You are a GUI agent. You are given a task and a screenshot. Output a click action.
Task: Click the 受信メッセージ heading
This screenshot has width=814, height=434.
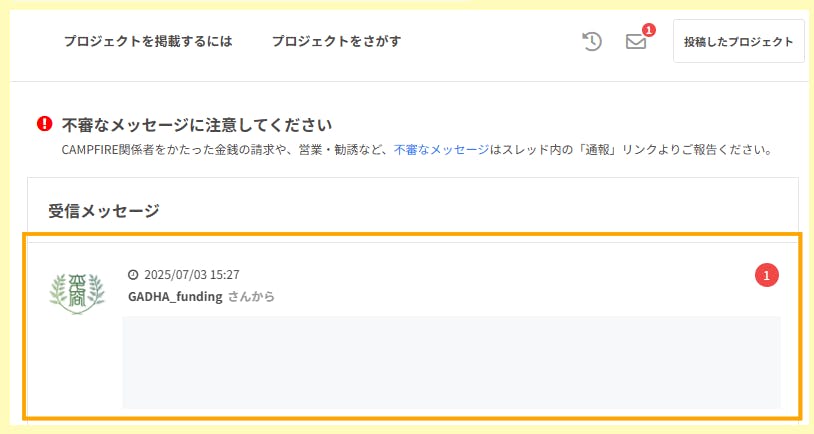(x=104, y=211)
